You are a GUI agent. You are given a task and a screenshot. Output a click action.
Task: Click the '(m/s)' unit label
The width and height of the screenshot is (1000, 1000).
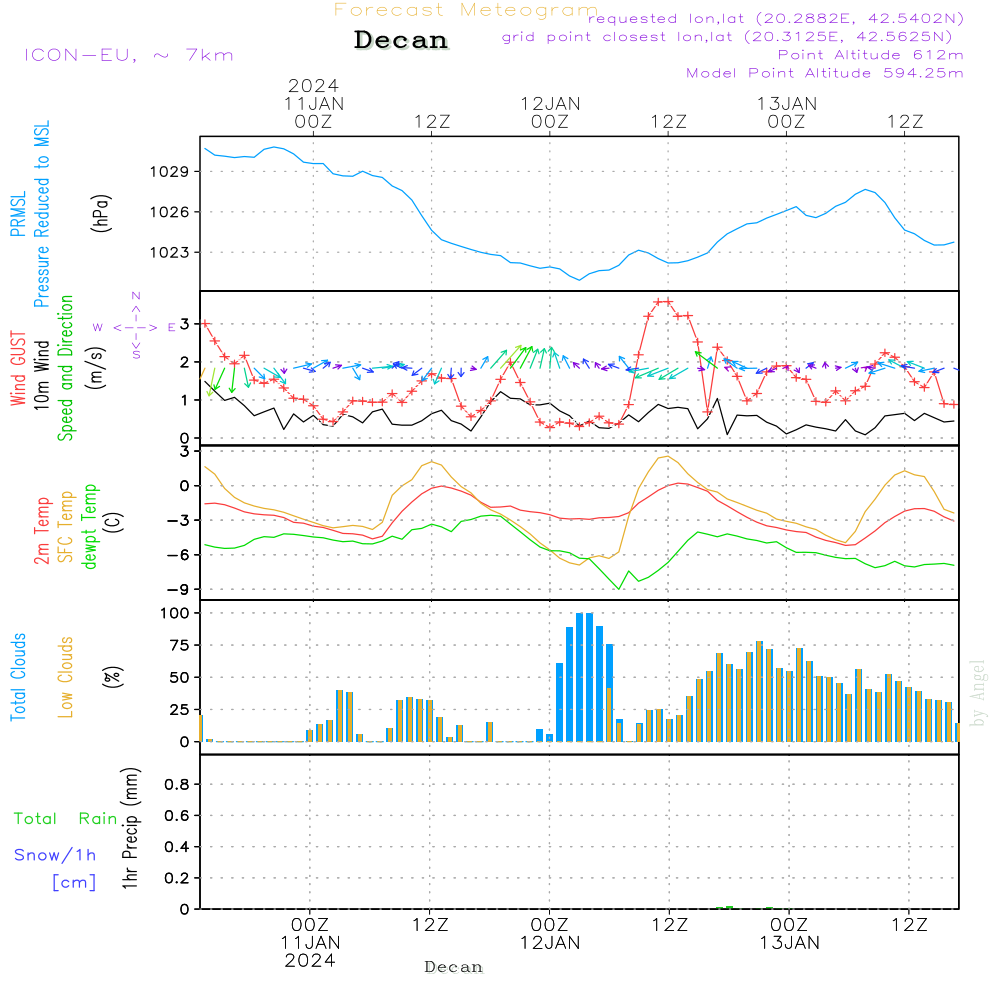pyautogui.click(x=96, y=368)
